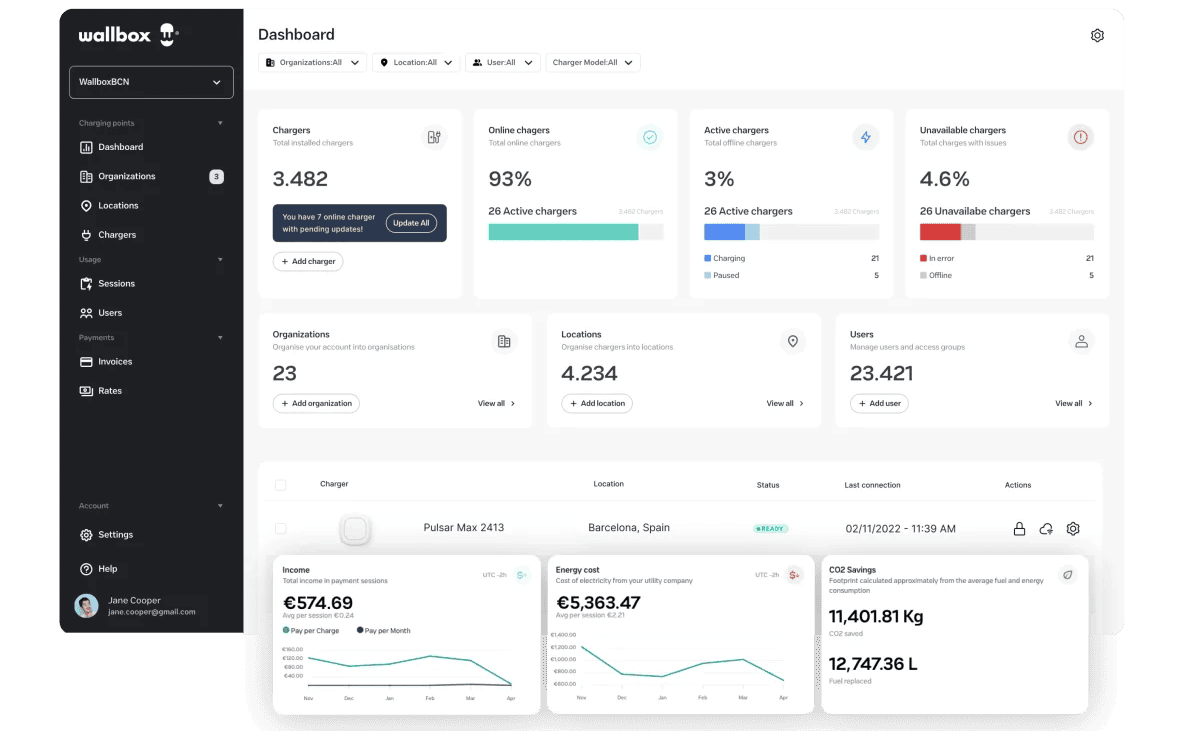Open Jane Cooper's profile avatar

pos(85,606)
